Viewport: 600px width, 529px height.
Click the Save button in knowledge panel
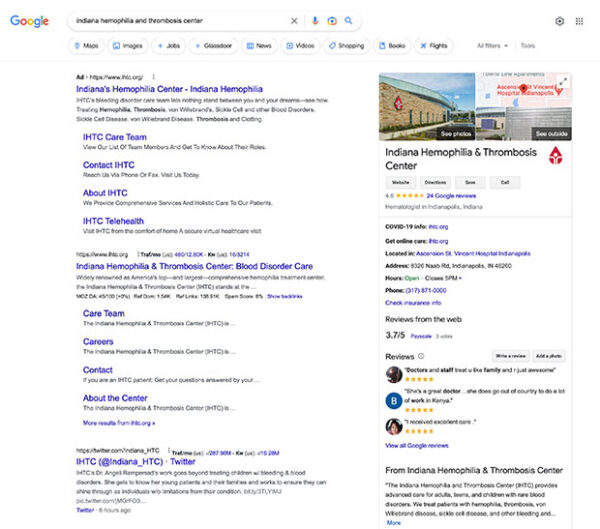[470, 183]
